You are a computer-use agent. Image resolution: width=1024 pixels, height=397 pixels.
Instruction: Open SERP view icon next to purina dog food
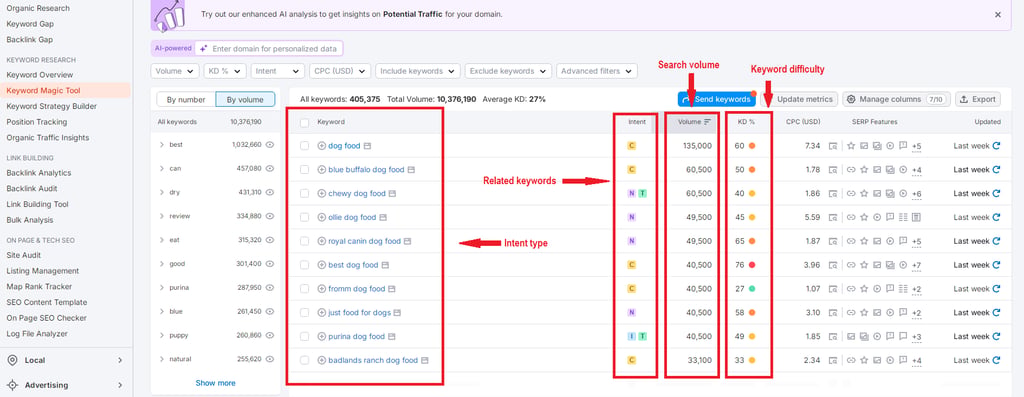click(x=392, y=336)
